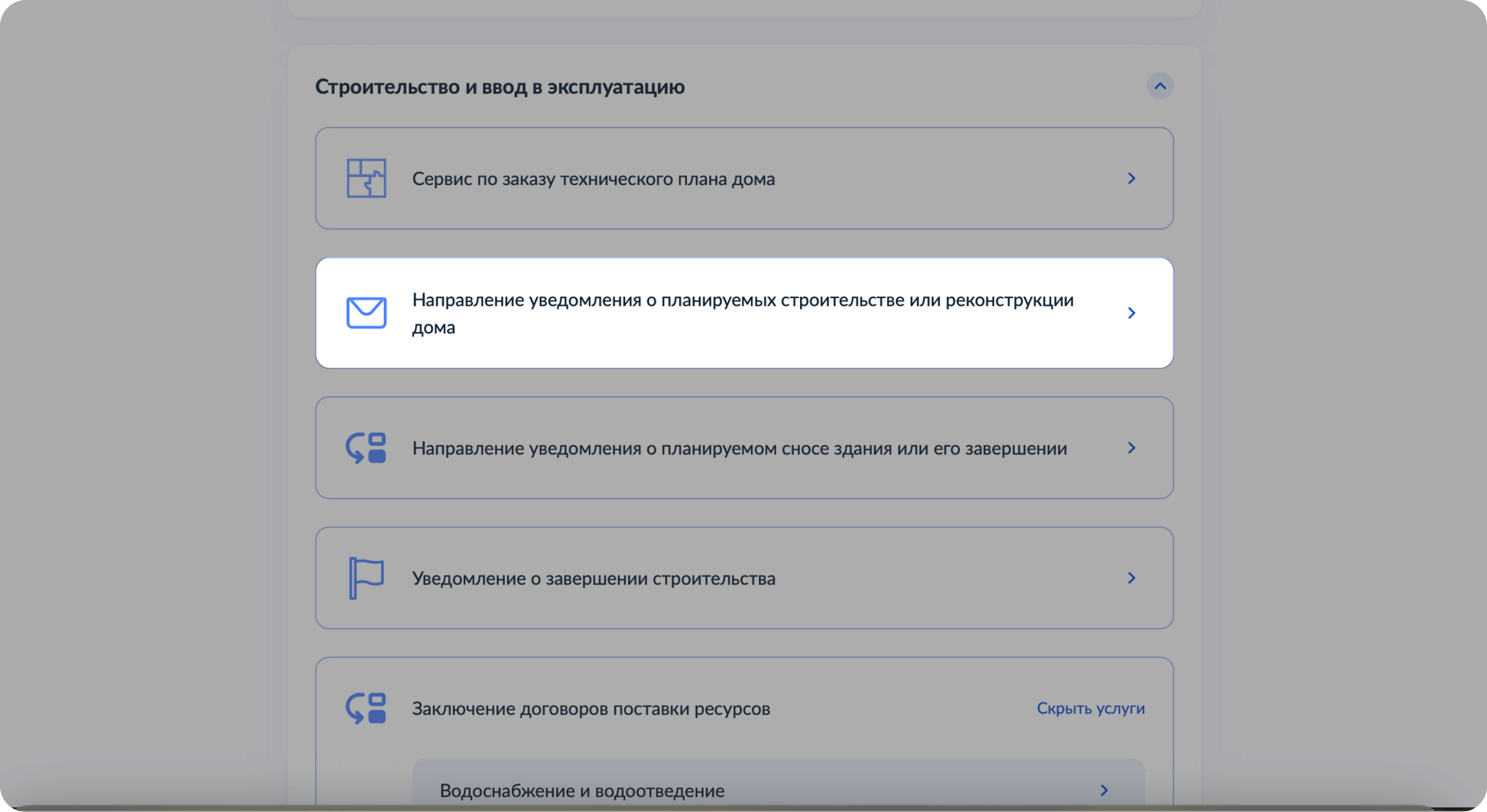The image size is (1487, 812).
Task: Click Строительство и ввод в эксплуатацию heading
Action: (499, 86)
